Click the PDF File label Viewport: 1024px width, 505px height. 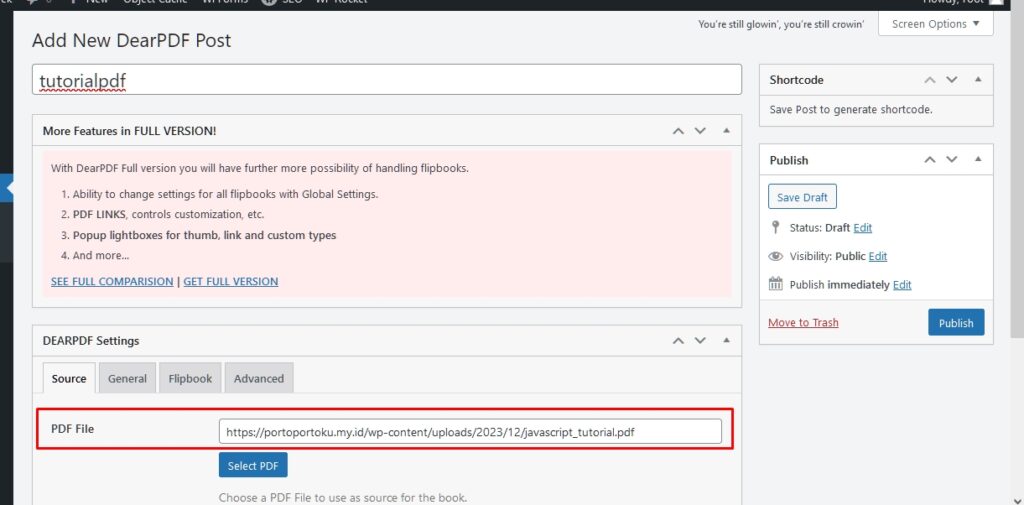click(x=72, y=429)
